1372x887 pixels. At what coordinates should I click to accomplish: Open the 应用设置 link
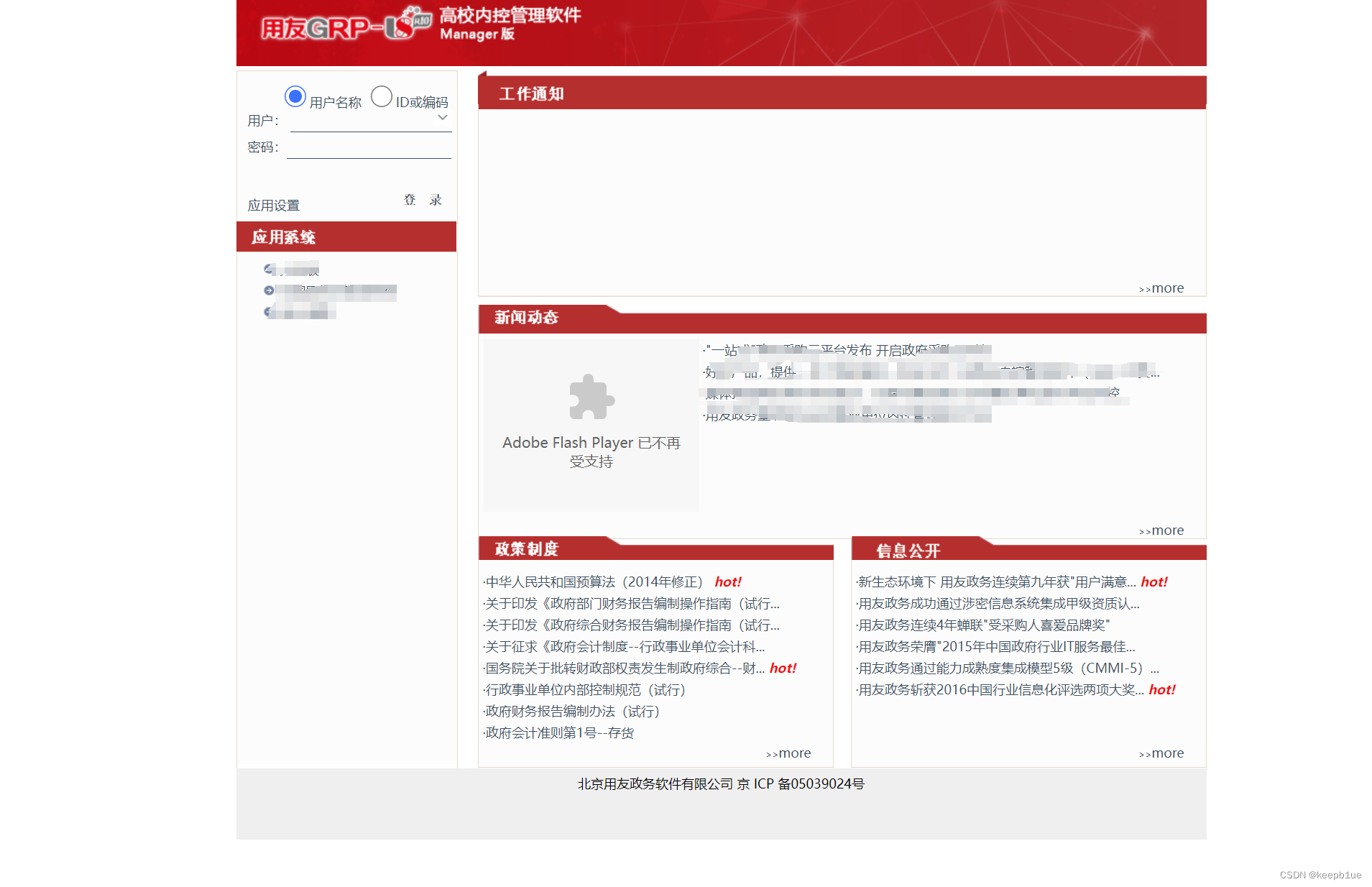[274, 206]
